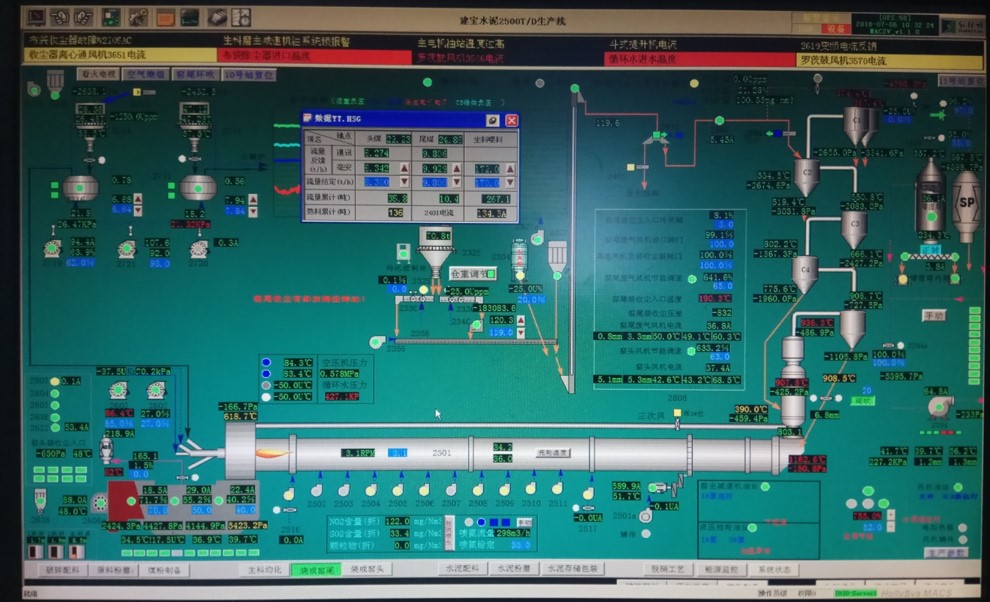Decrease 生料喂料 setpoint with the down arrow
The height and width of the screenshot is (602, 990).
click(x=512, y=183)
